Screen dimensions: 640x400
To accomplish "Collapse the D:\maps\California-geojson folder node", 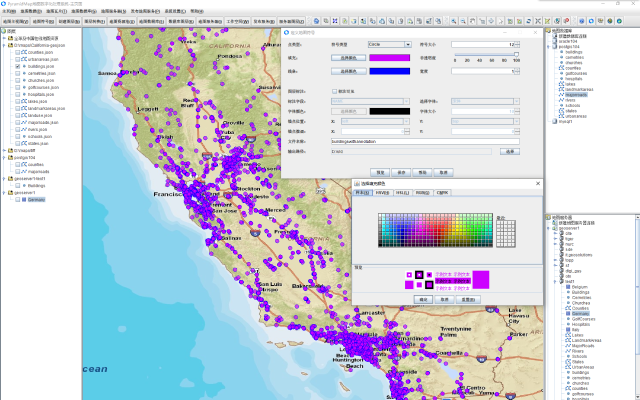I will tap(4, 45).
